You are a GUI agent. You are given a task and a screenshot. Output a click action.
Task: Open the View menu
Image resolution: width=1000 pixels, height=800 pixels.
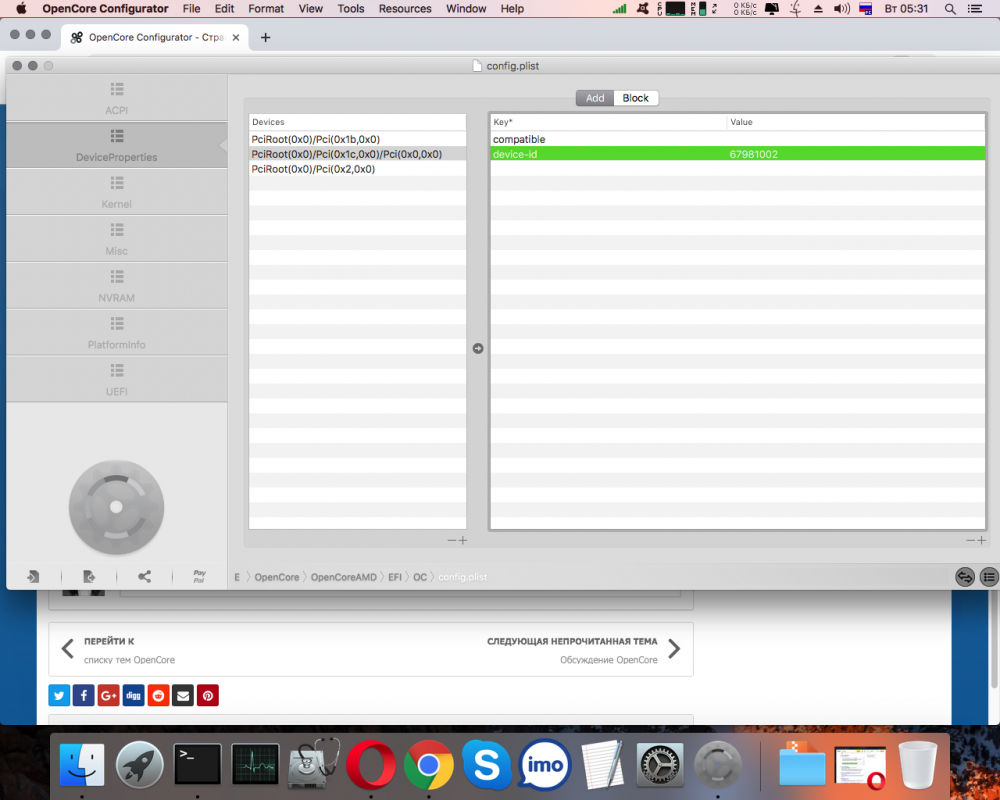tap(311, 8)
